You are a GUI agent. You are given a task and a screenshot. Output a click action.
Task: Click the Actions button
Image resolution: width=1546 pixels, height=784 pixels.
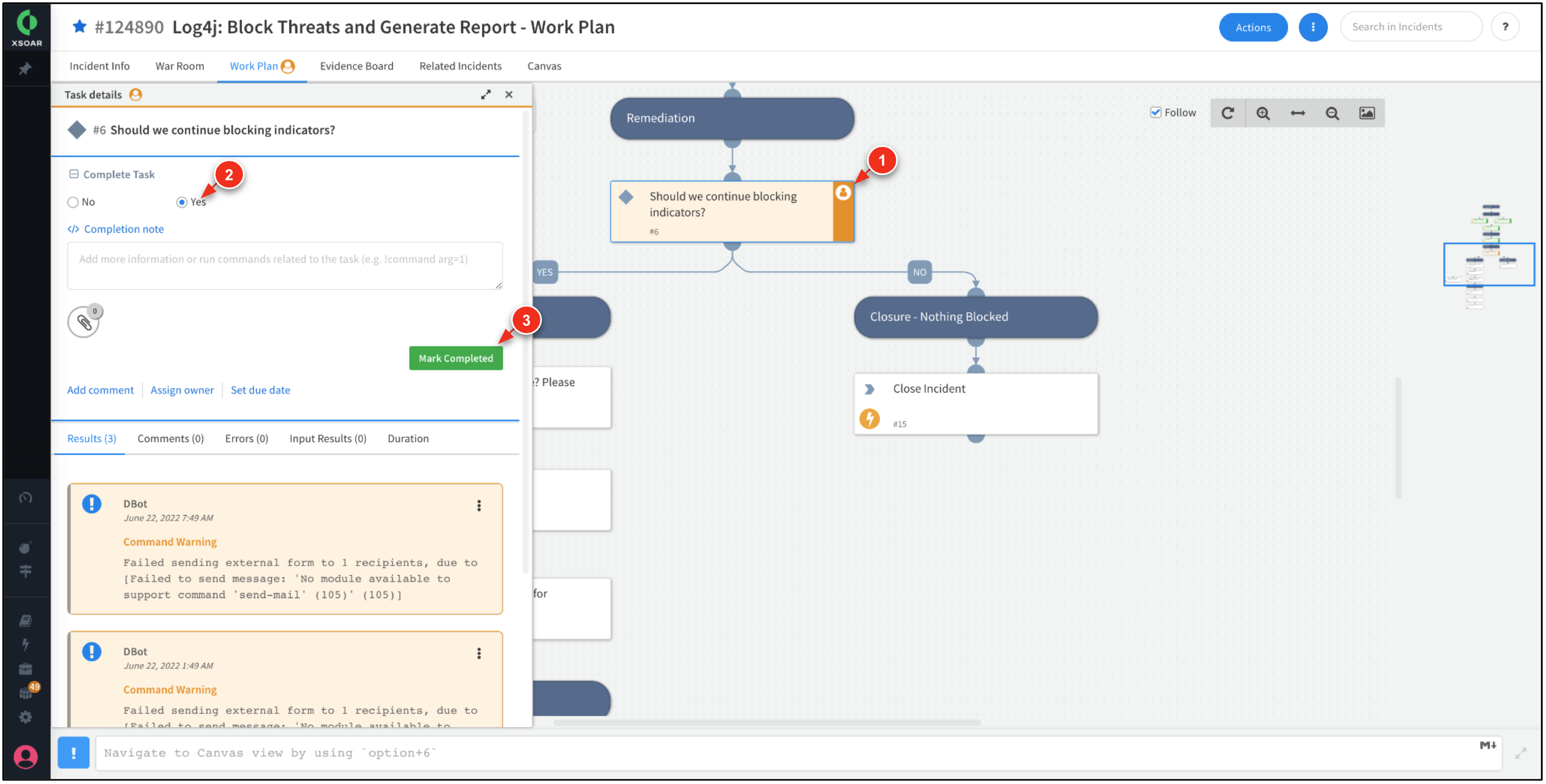pyautogui.click(x=1253, y=27)
